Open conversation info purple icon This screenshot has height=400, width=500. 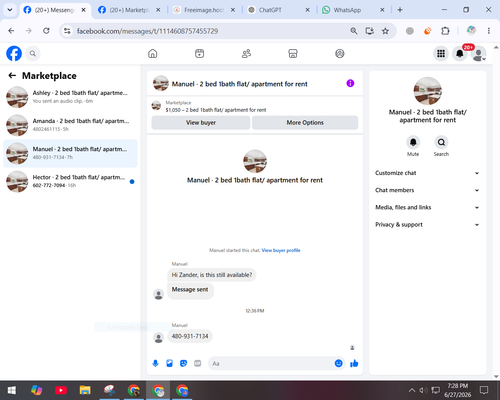tap(350, 83)
